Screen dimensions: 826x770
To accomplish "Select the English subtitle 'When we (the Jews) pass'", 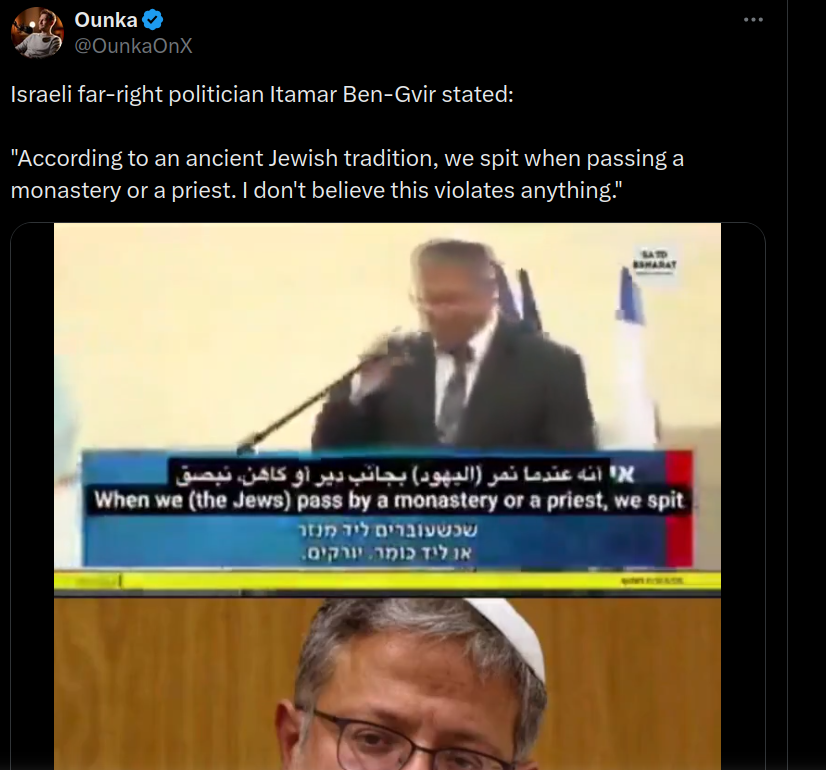I will (x=389, y=500).
